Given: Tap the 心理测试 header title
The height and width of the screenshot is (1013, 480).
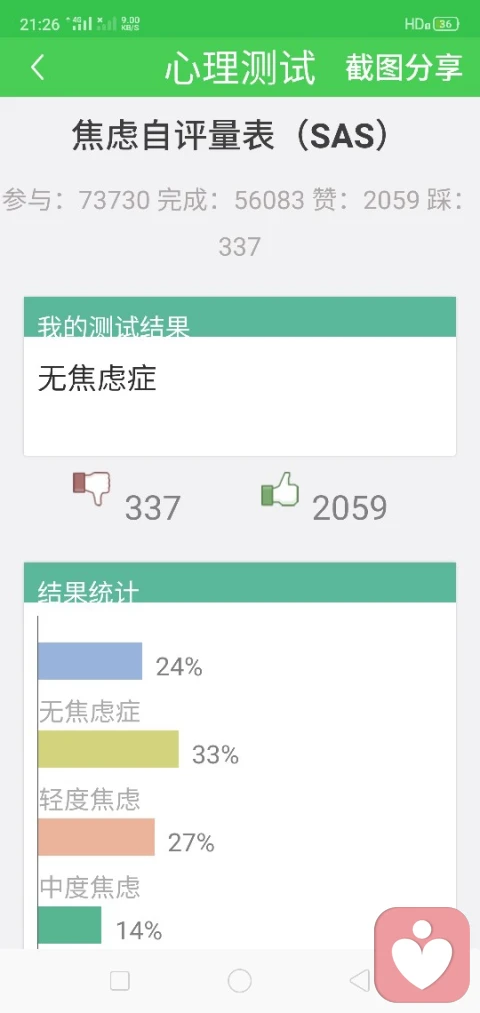Looking at the screenshot, I should (x=240, y=67).
